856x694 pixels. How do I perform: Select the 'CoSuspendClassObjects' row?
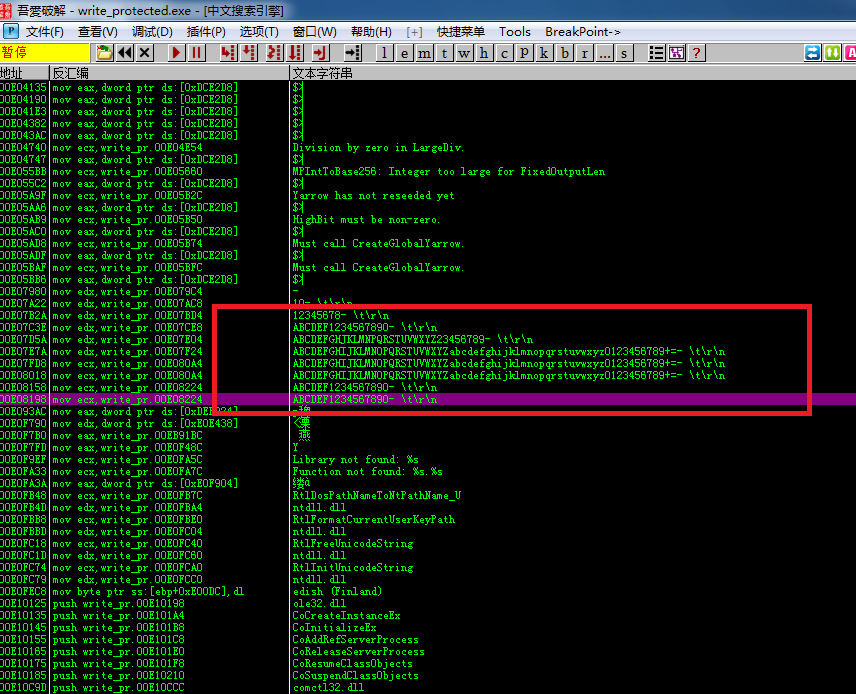click(428, 675)
